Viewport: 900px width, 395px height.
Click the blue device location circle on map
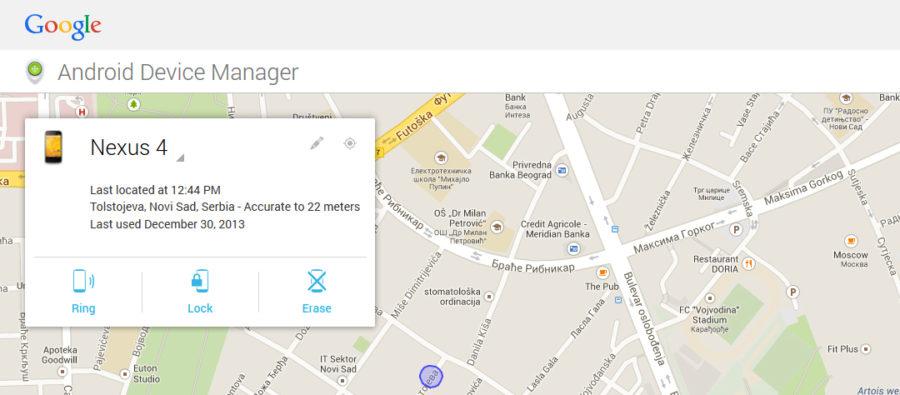(x=430, y=377)
